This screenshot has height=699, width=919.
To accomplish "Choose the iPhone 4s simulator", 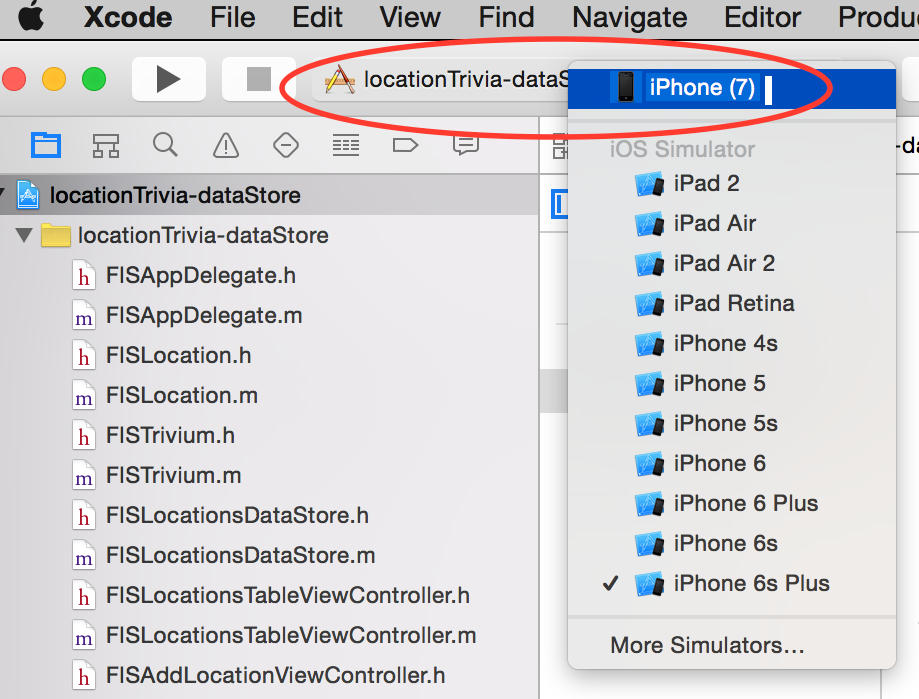I will tap(731, 343).
